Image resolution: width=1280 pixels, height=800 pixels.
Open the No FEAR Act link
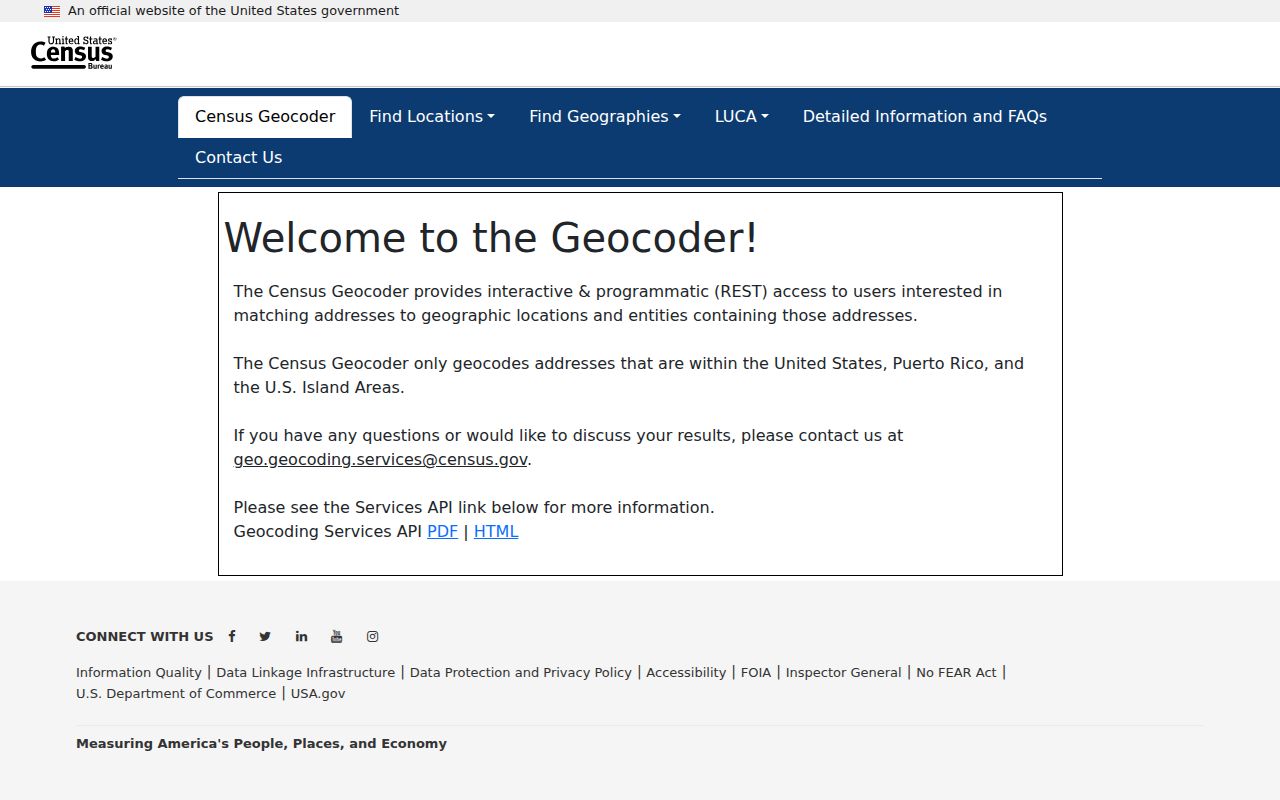pyautogui.click(x=956, y=672)
